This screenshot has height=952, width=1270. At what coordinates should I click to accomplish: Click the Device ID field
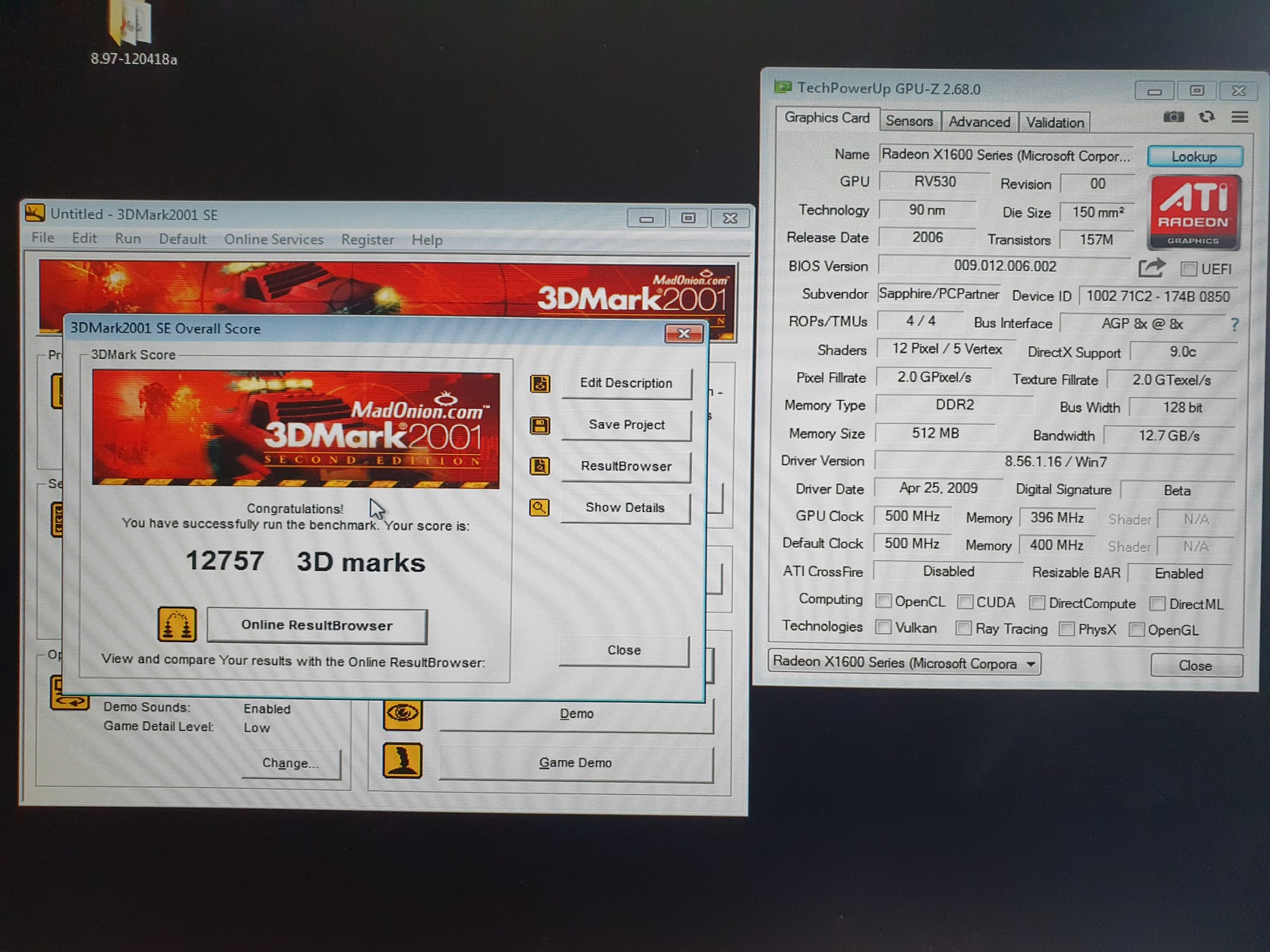click(x=1158, y=296)
